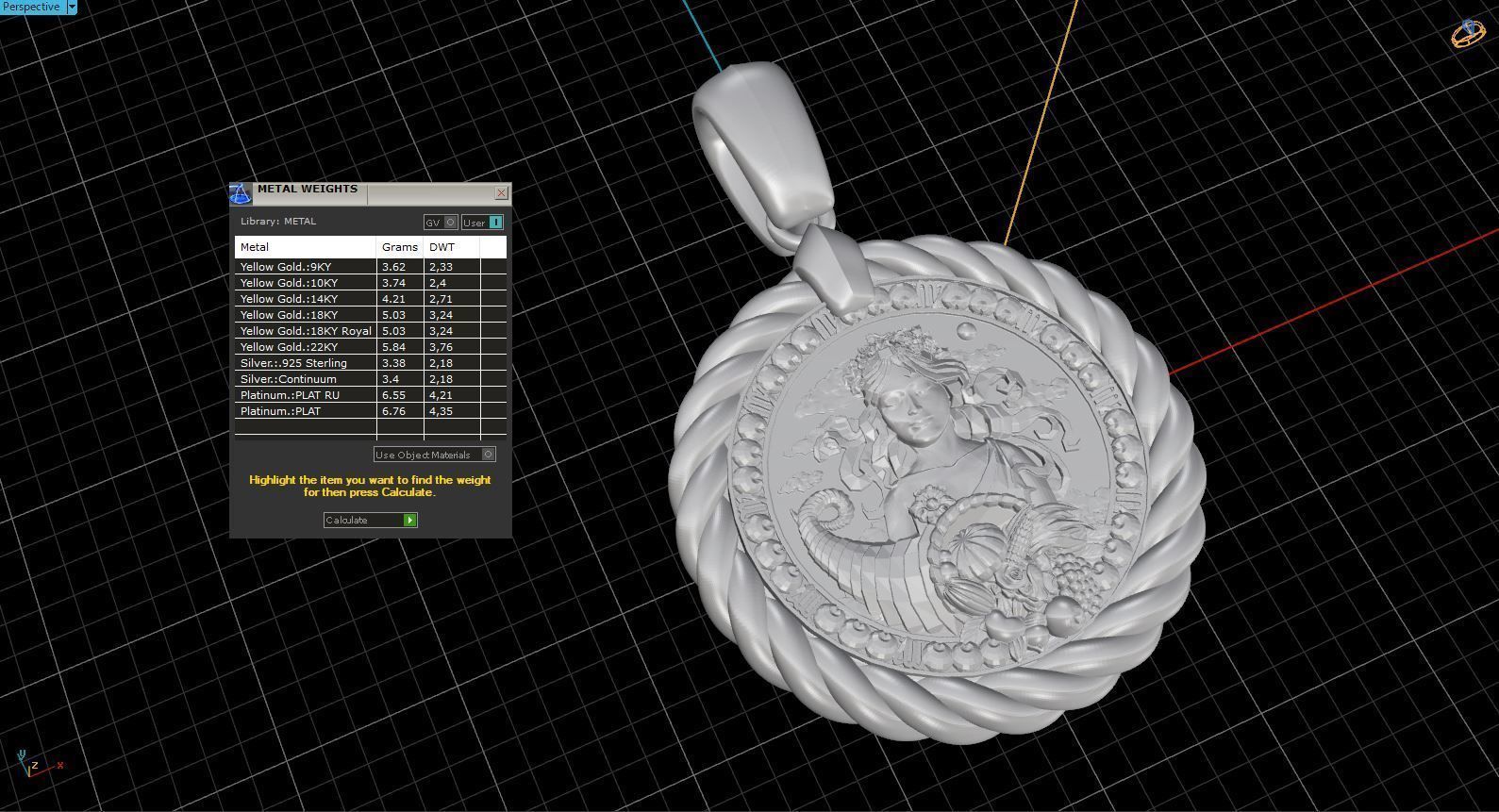Click the 6.76 grams value
This screenshot has width=1499, height=812.
click(x=393, y=411)
